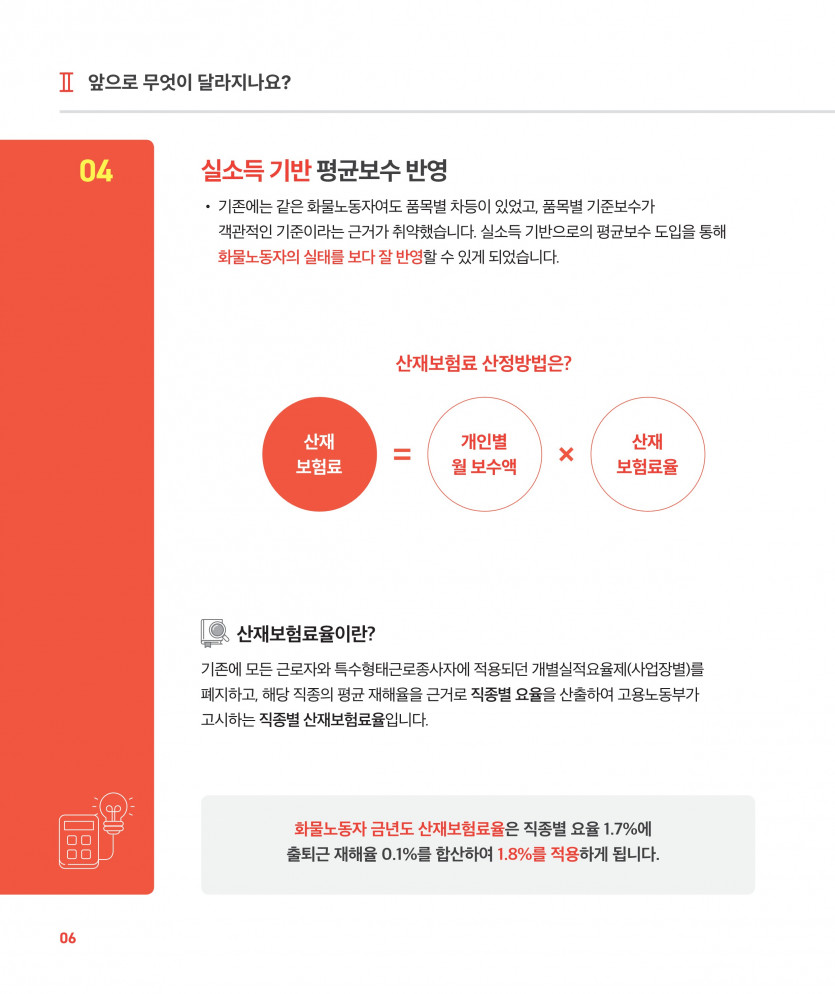Click the bold phrase 직종별 요율
The height and width of the screenshot is (994, 835).
point(506,694)
